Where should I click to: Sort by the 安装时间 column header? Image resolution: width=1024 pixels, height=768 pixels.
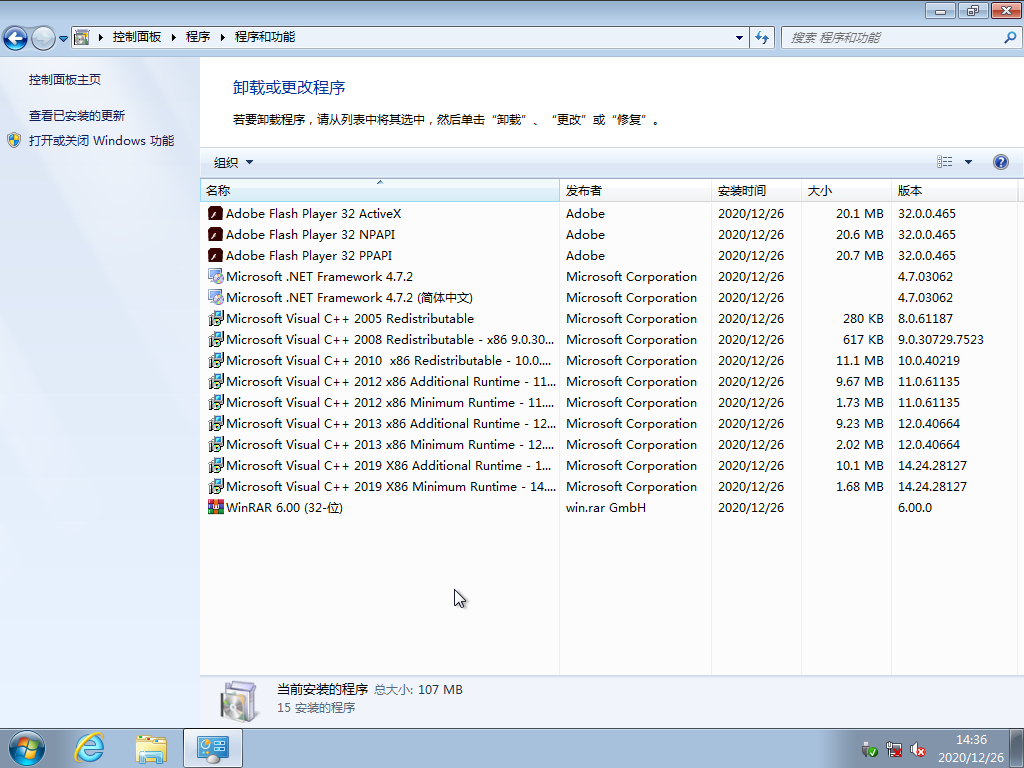(x=756, y=191)
